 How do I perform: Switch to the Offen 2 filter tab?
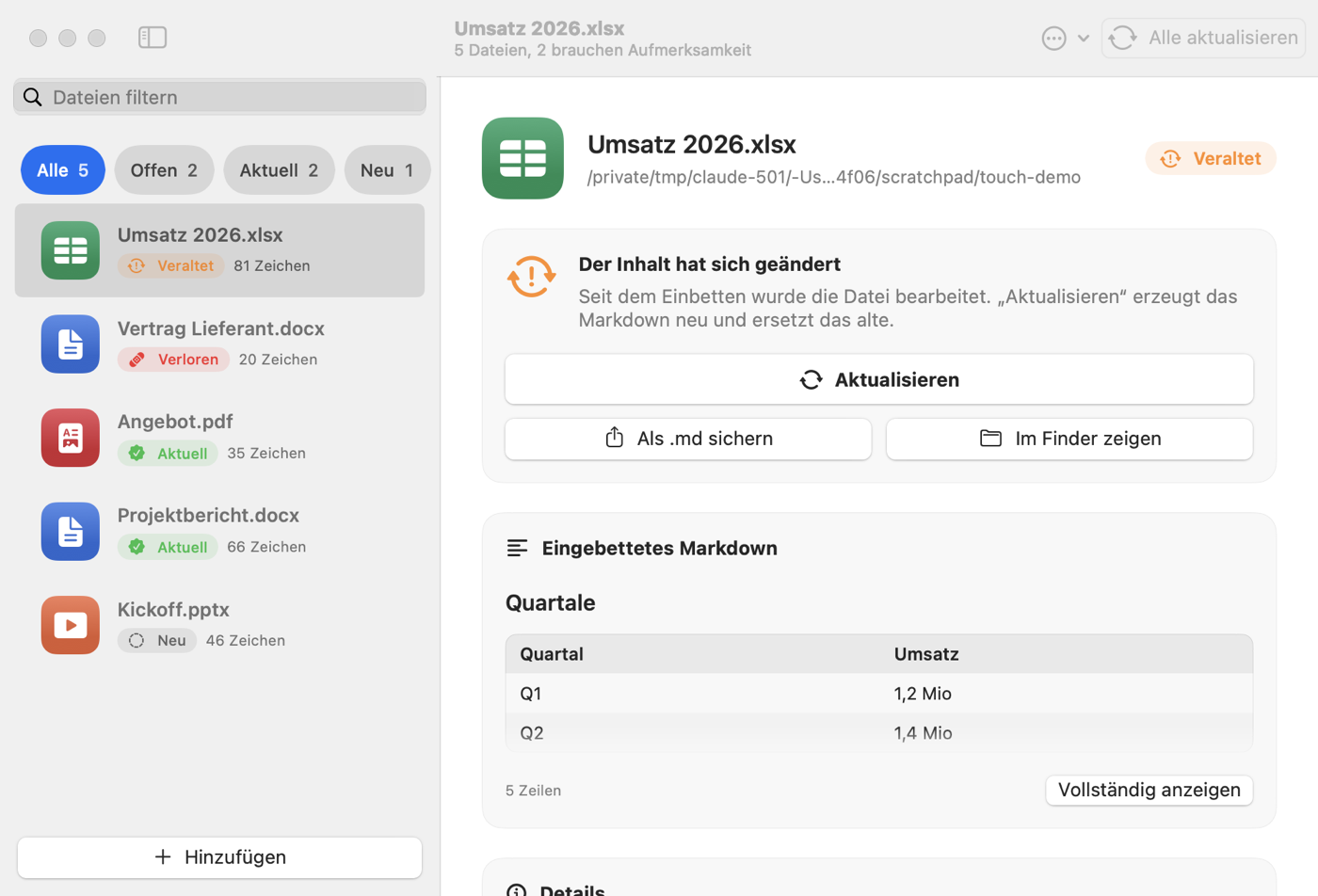click(x=164, y=170)
